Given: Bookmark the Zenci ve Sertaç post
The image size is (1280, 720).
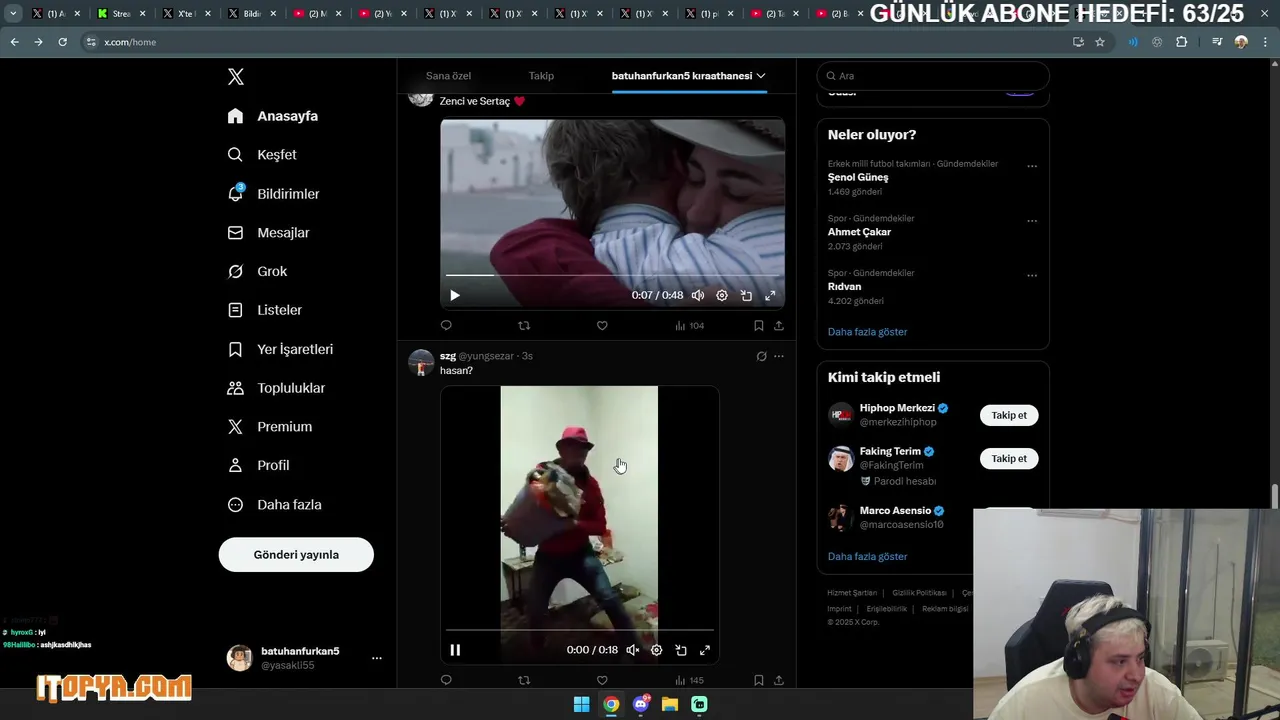Looking at the screenshot, I should click(758, 325).
